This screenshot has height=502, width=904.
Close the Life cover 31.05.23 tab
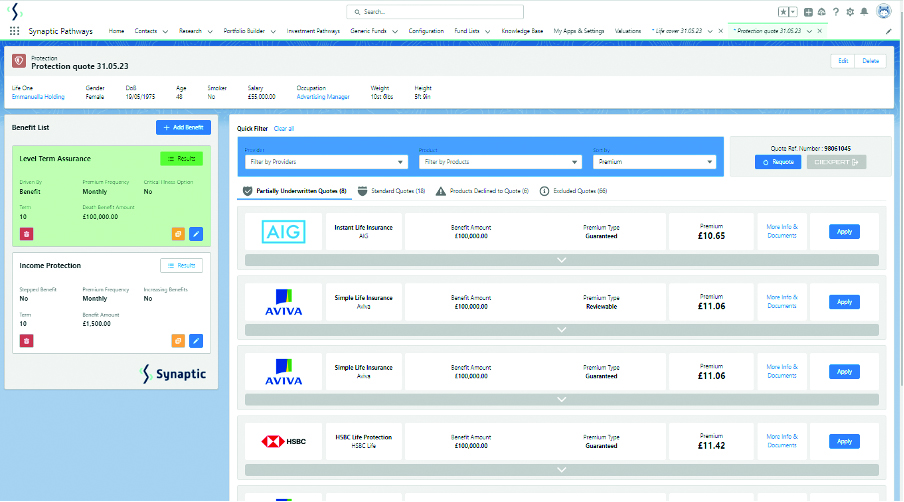pos(721,31)
